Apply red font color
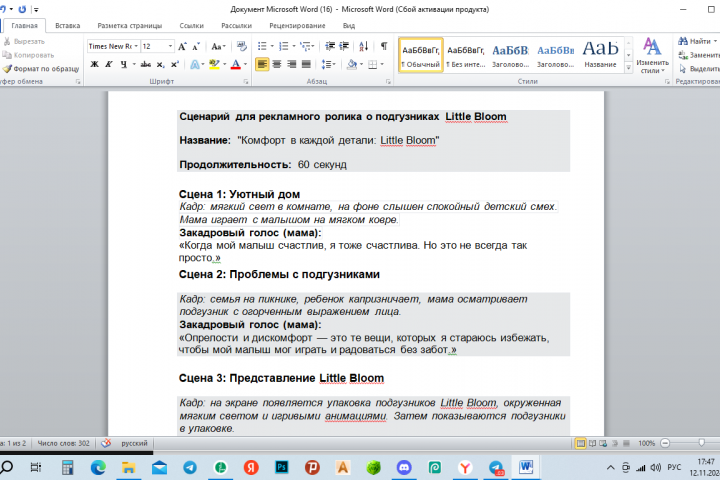720x480 pixels. pyautogui.click(x=236, y=64)
